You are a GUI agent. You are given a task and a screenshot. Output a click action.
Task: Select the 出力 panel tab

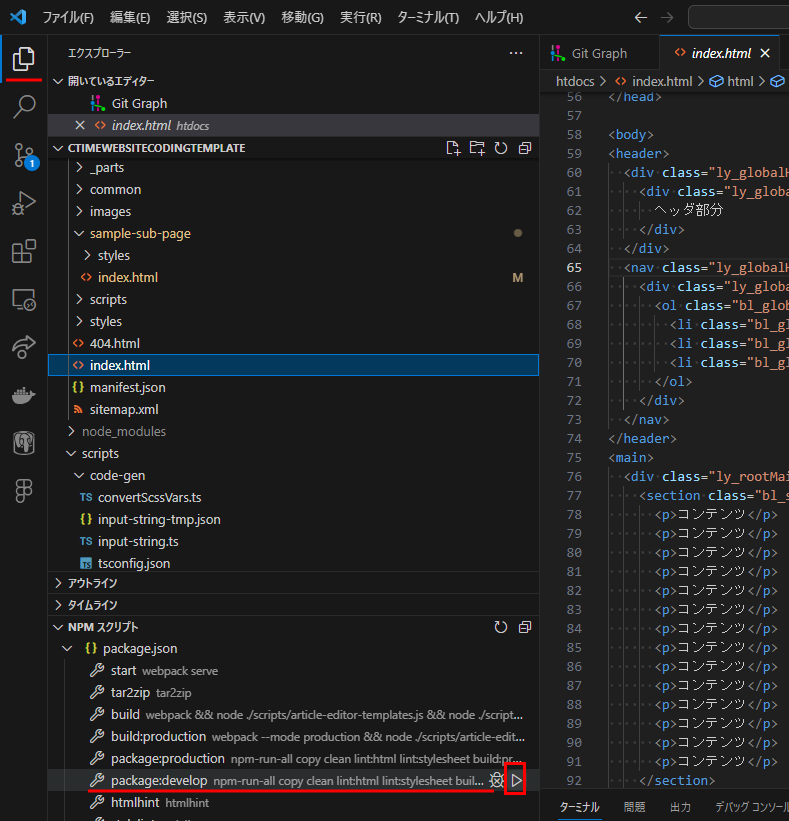[x=681, y=807]
